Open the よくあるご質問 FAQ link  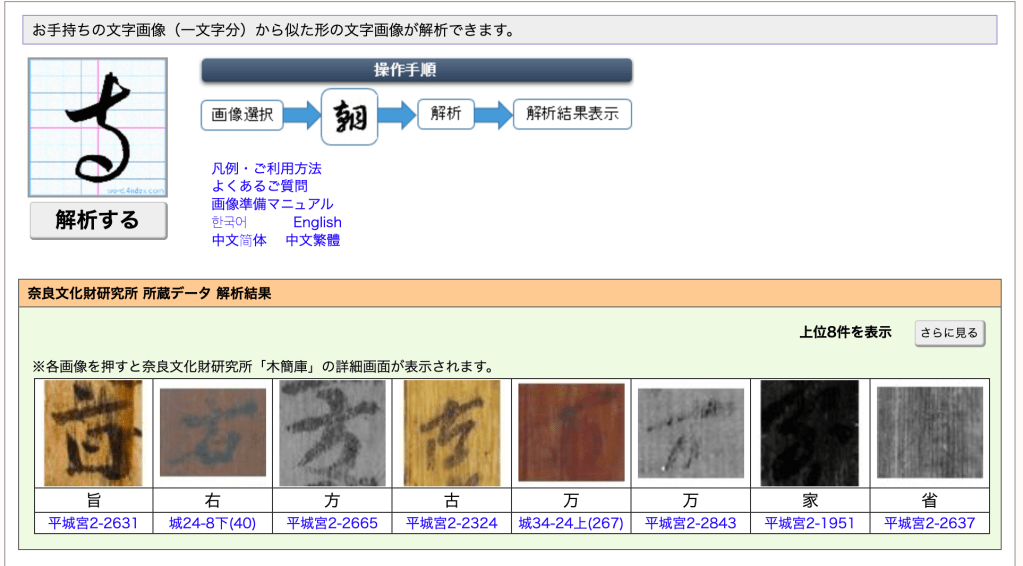pos(259,186)
